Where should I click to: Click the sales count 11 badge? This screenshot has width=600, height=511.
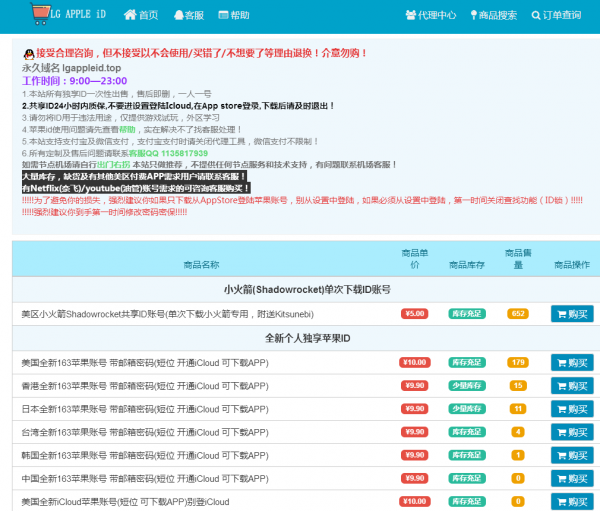(x=518, y=409)
